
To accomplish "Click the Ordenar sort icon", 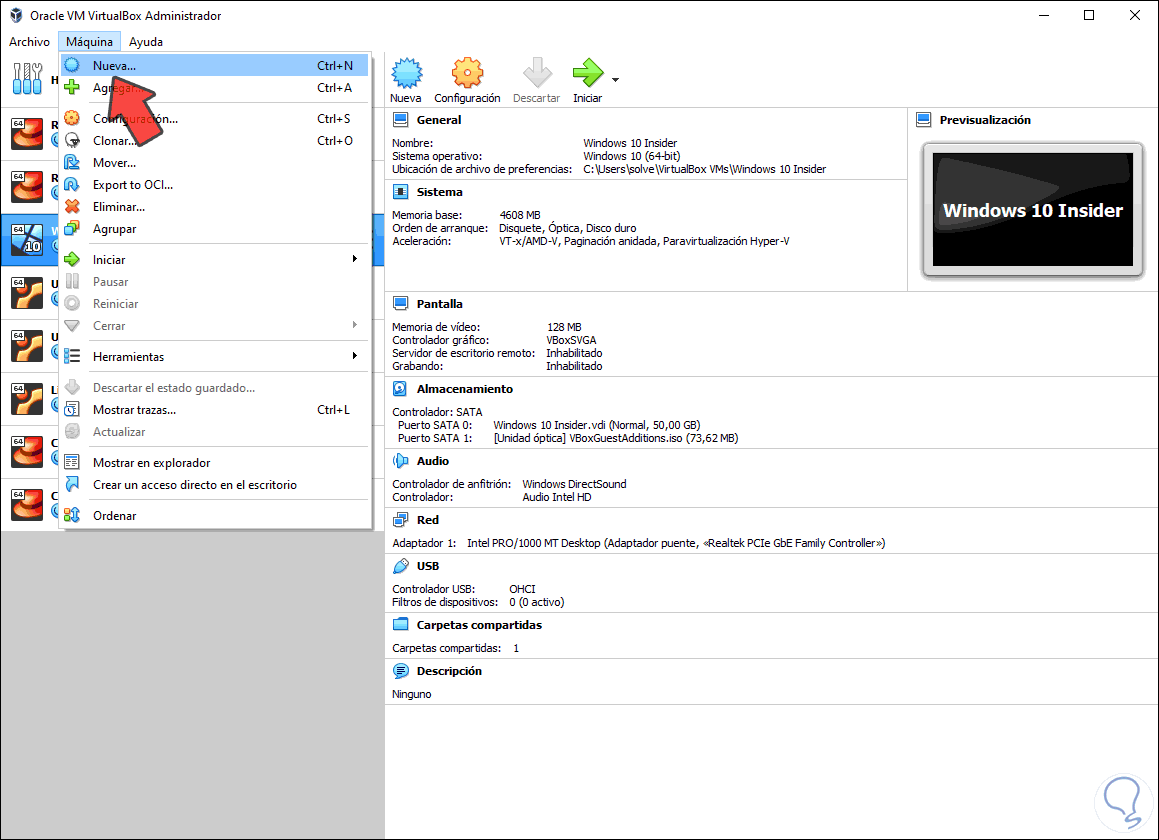I will [72, 516].
